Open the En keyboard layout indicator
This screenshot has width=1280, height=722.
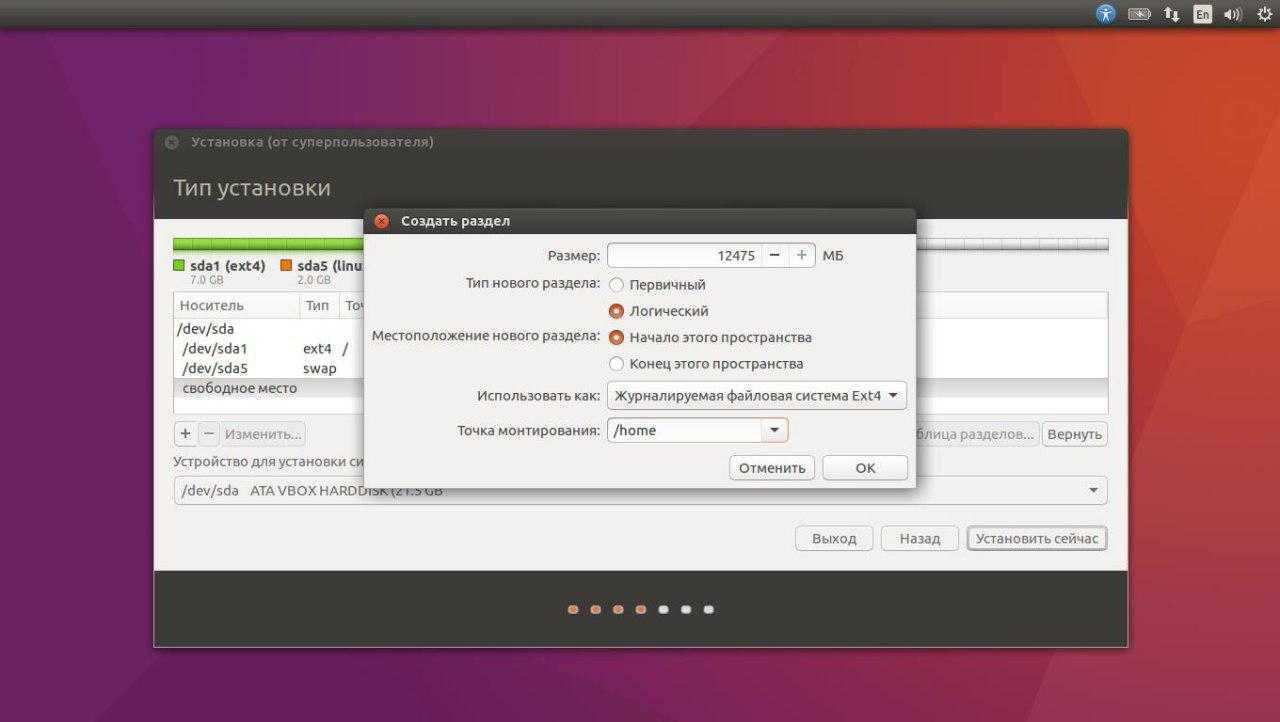click(x=1202, y=14)
